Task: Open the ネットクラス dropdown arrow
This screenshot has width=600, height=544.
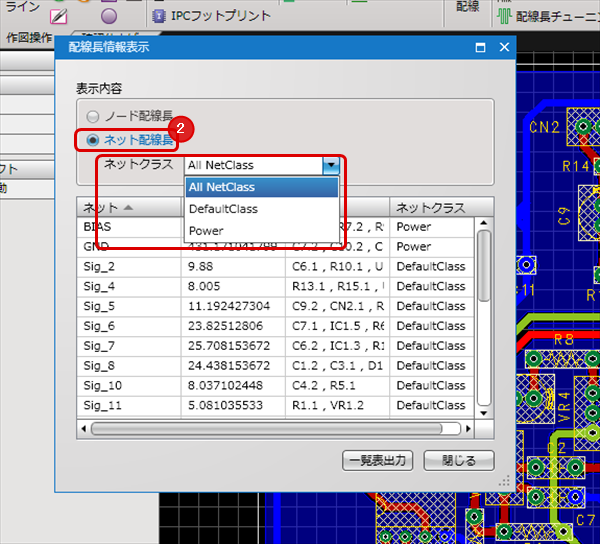Action: pos(331,166)
